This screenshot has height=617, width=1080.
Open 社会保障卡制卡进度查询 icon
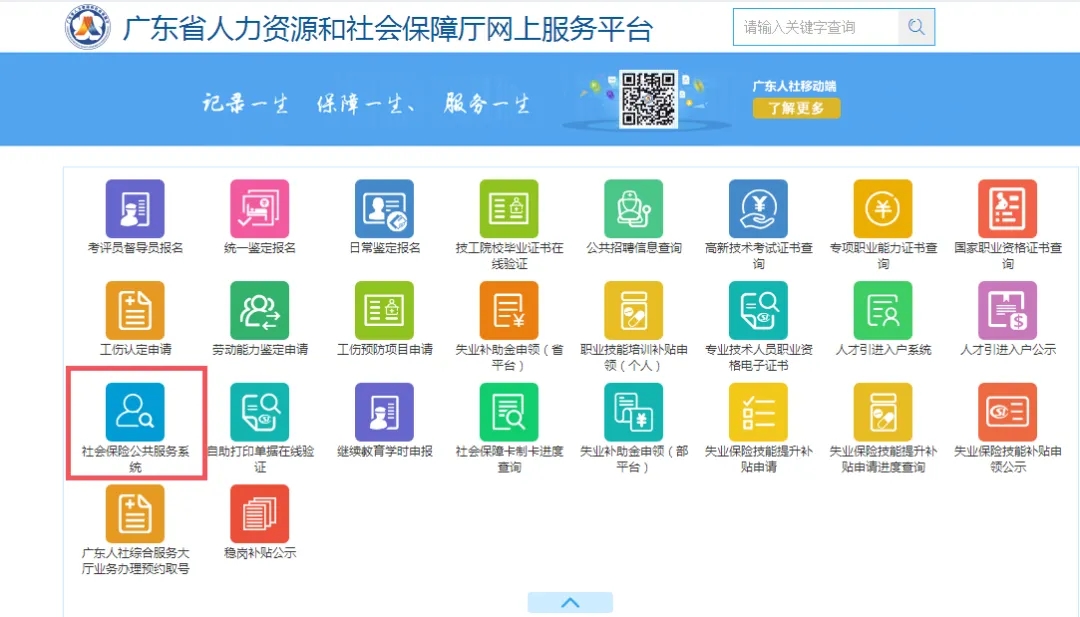click(x=509, y=412)
